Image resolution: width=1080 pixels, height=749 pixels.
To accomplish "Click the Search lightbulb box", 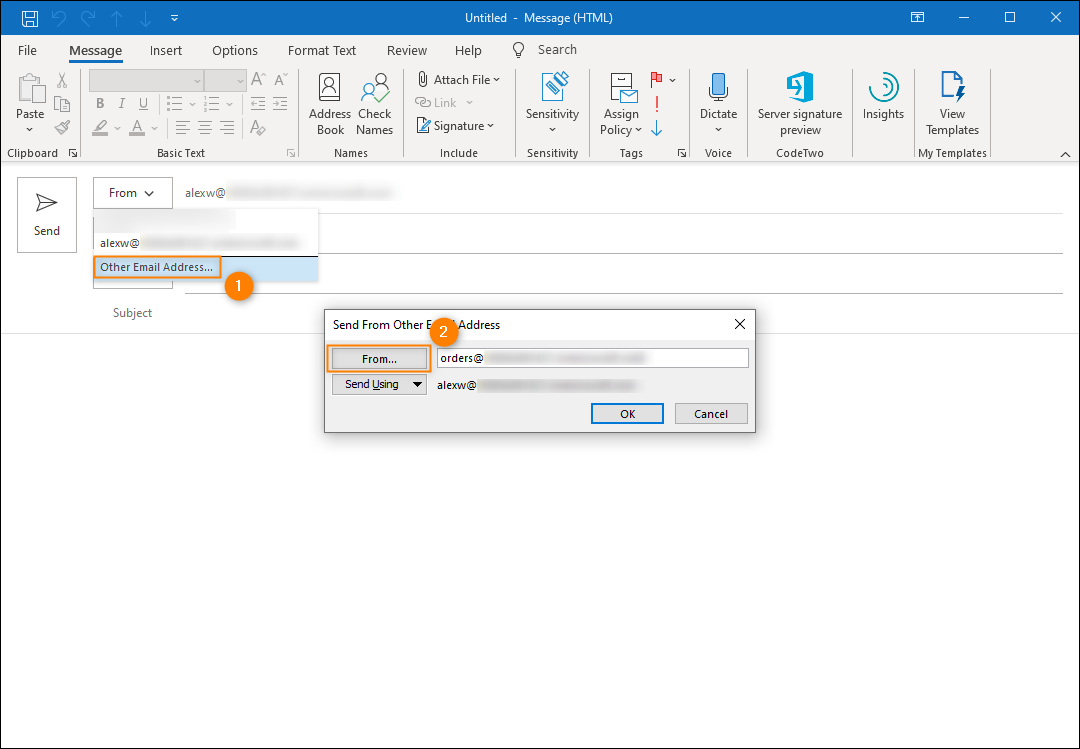I will click(x=545, y=50).
